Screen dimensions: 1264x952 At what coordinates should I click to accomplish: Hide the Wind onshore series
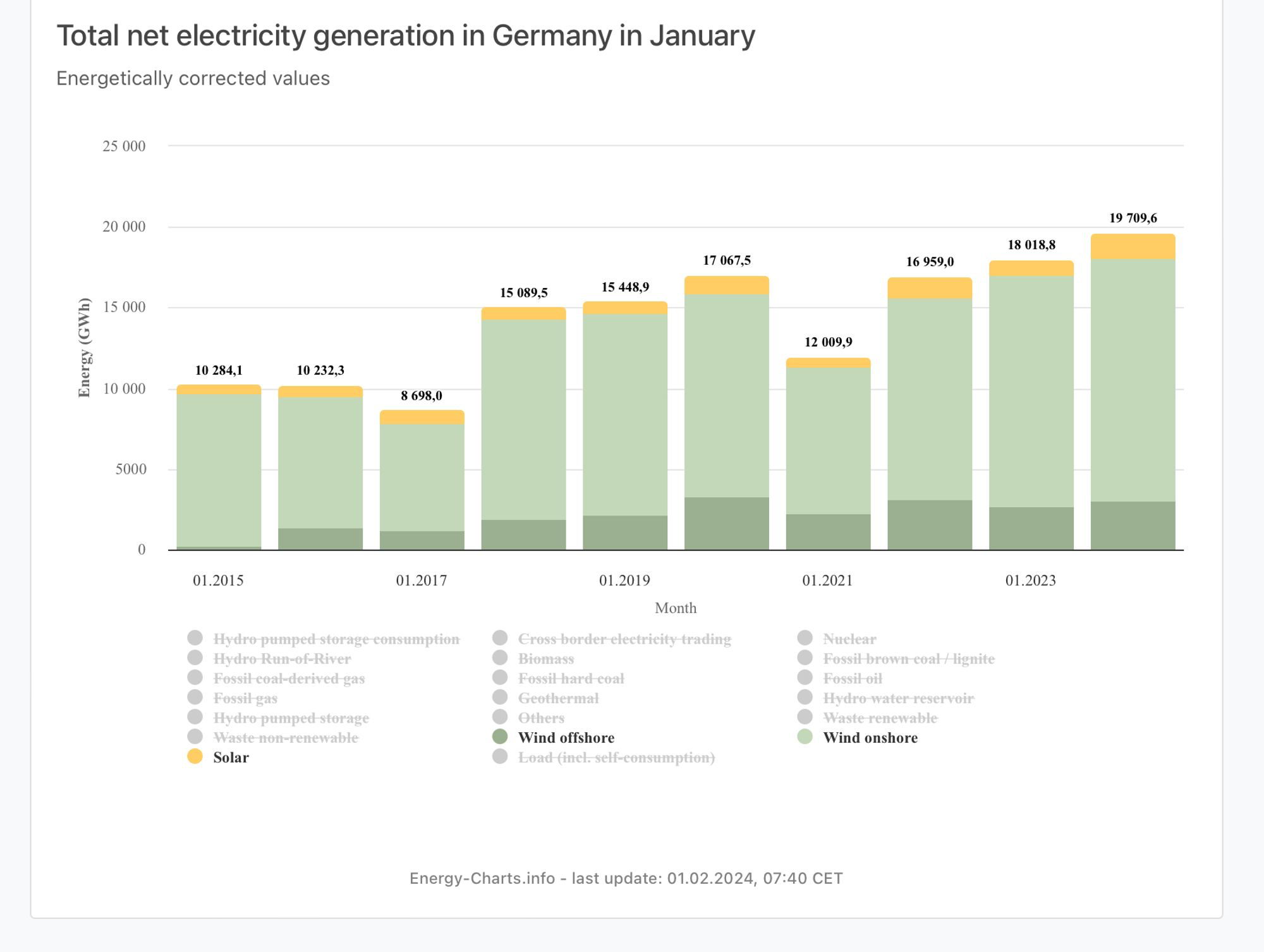point(857,737)
